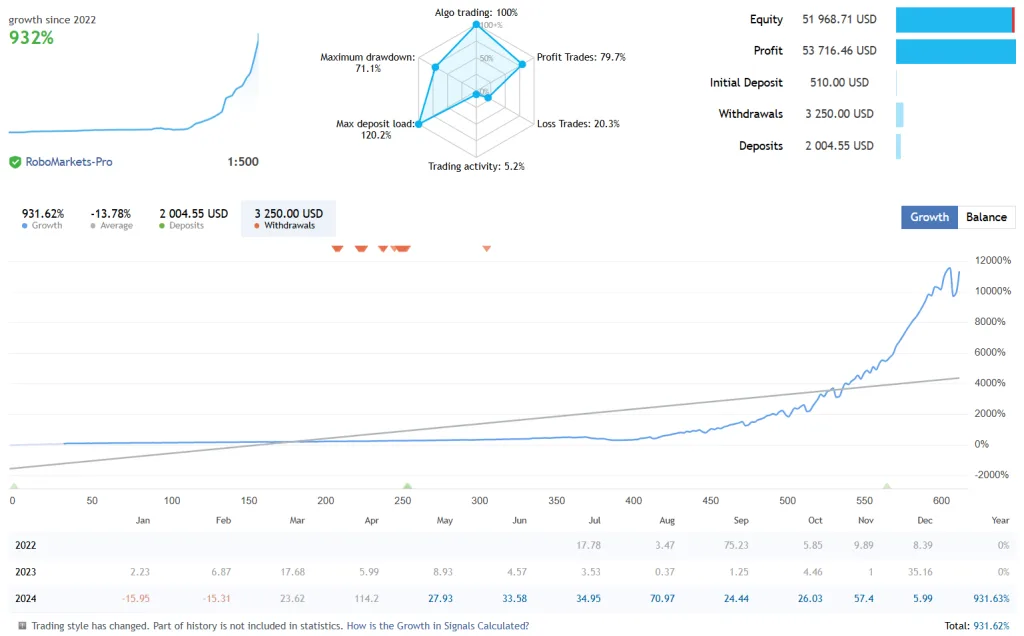Click the info icon beside Trading style notice
Screen dimensions: 1024x636
coord(22,626)
